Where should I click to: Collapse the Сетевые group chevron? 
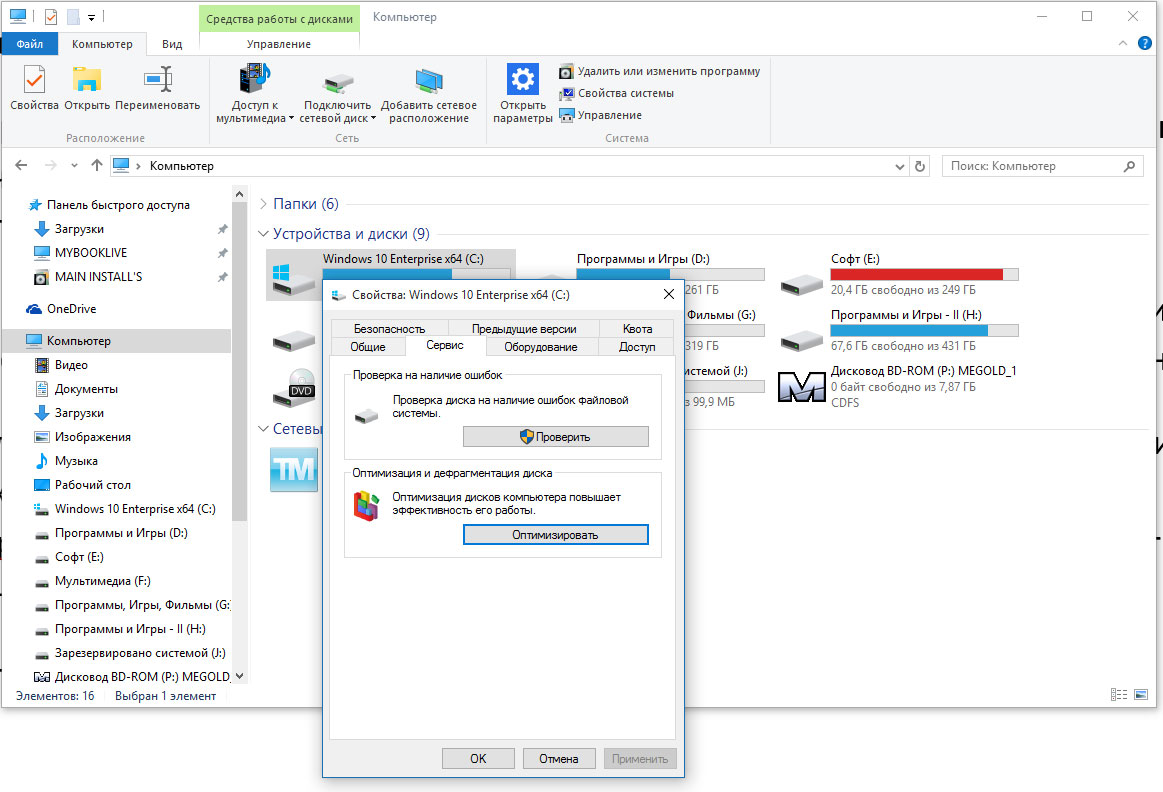coord(263,429)
